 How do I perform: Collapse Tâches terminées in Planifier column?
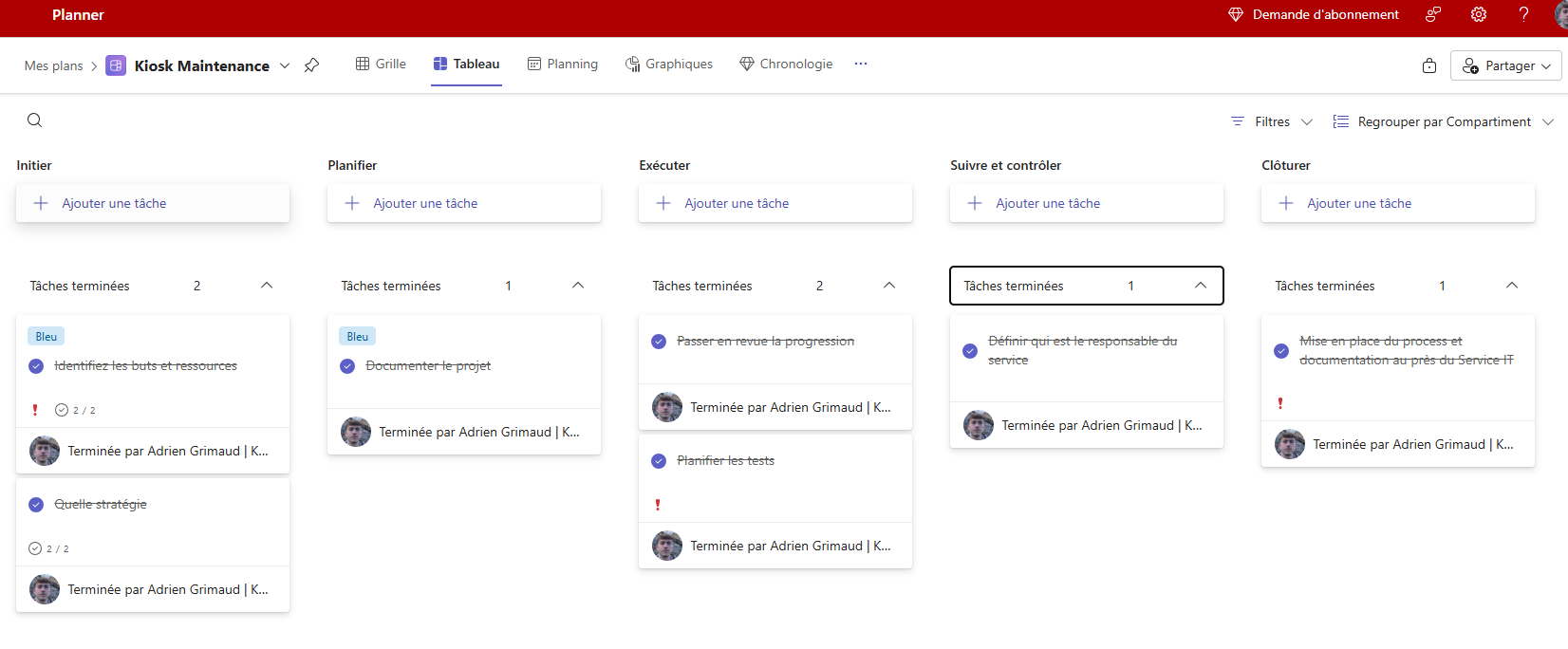pos(578,286)
